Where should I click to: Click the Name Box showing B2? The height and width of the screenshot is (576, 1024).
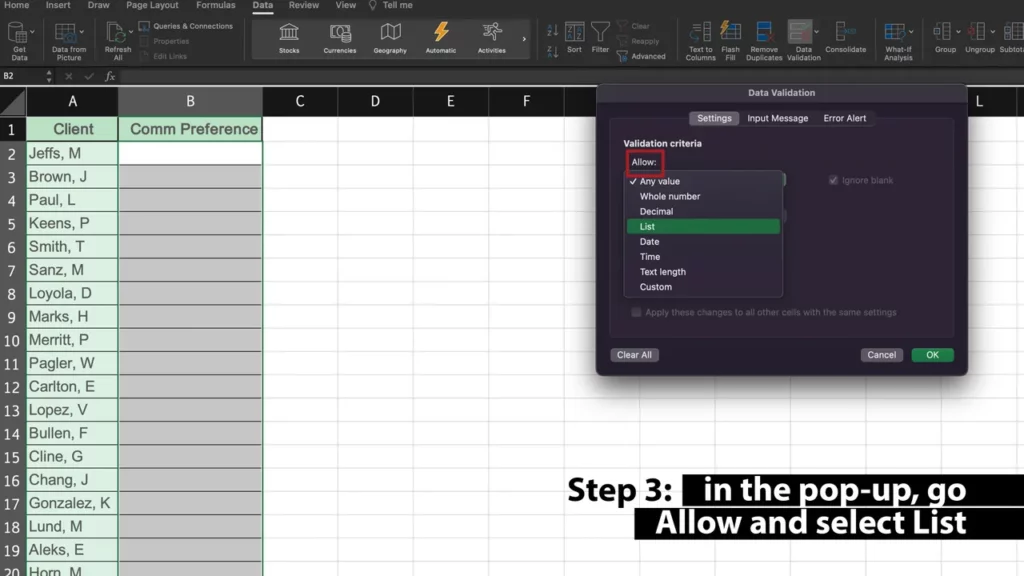click(22, 76)
